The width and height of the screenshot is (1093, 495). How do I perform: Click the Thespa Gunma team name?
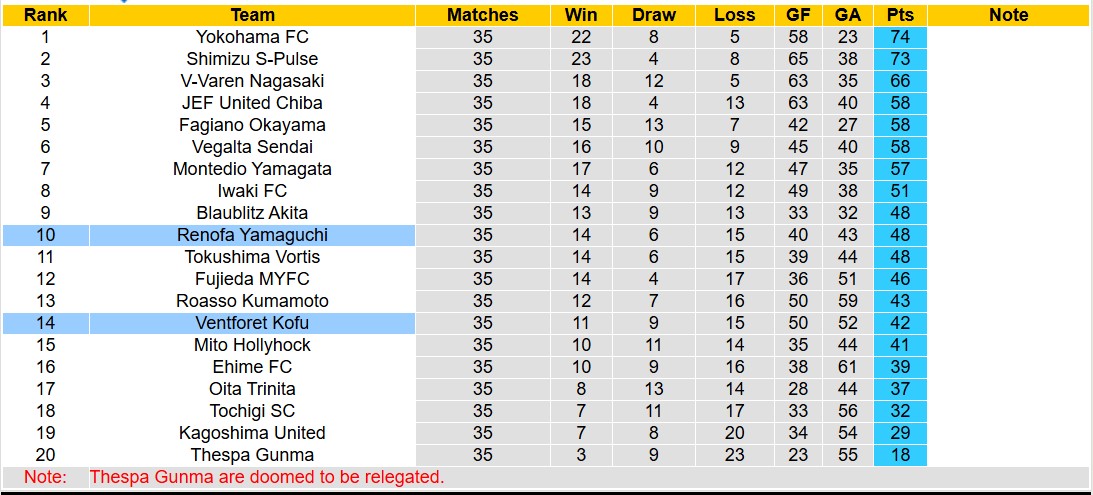pyautogui.click(x=252, y=455)
